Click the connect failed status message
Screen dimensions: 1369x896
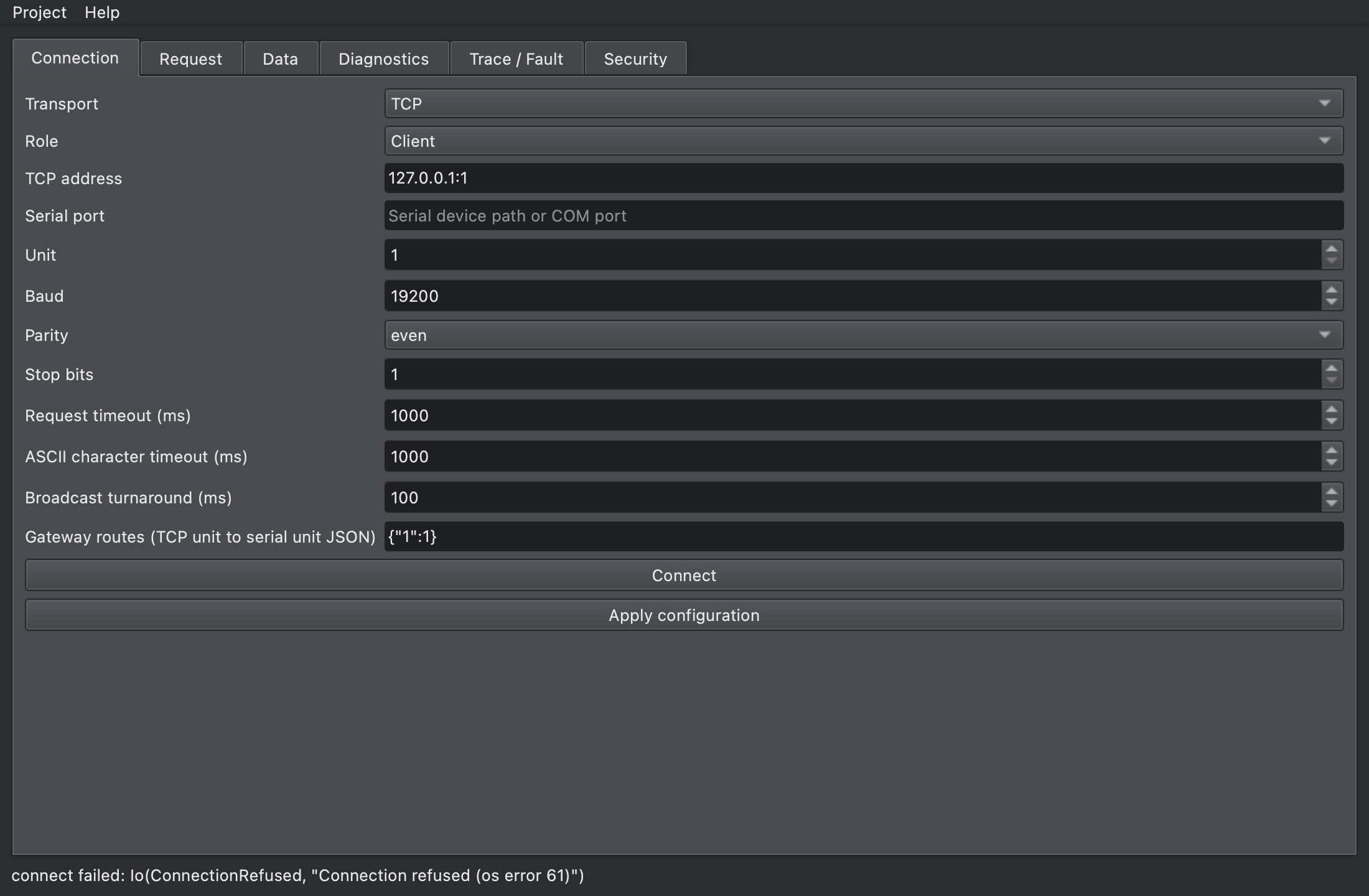coord(298,875)
